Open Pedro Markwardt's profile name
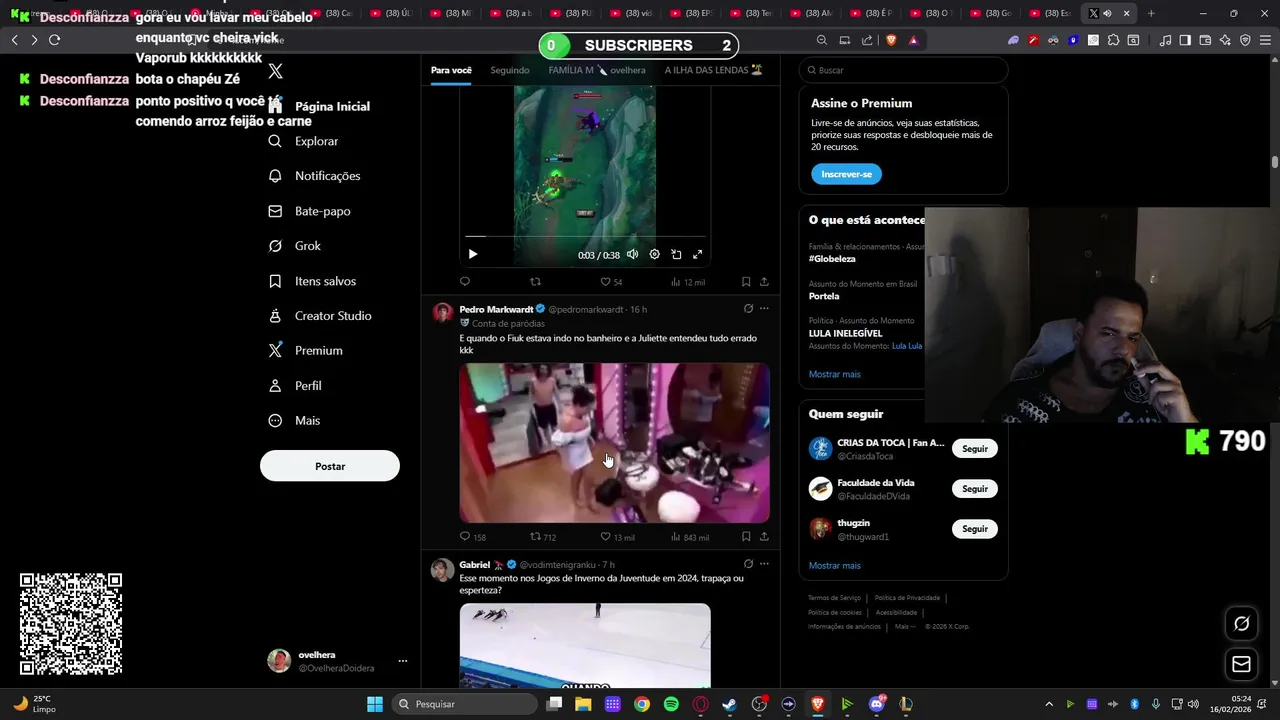 pyautogui.click(x=496, y=309)
